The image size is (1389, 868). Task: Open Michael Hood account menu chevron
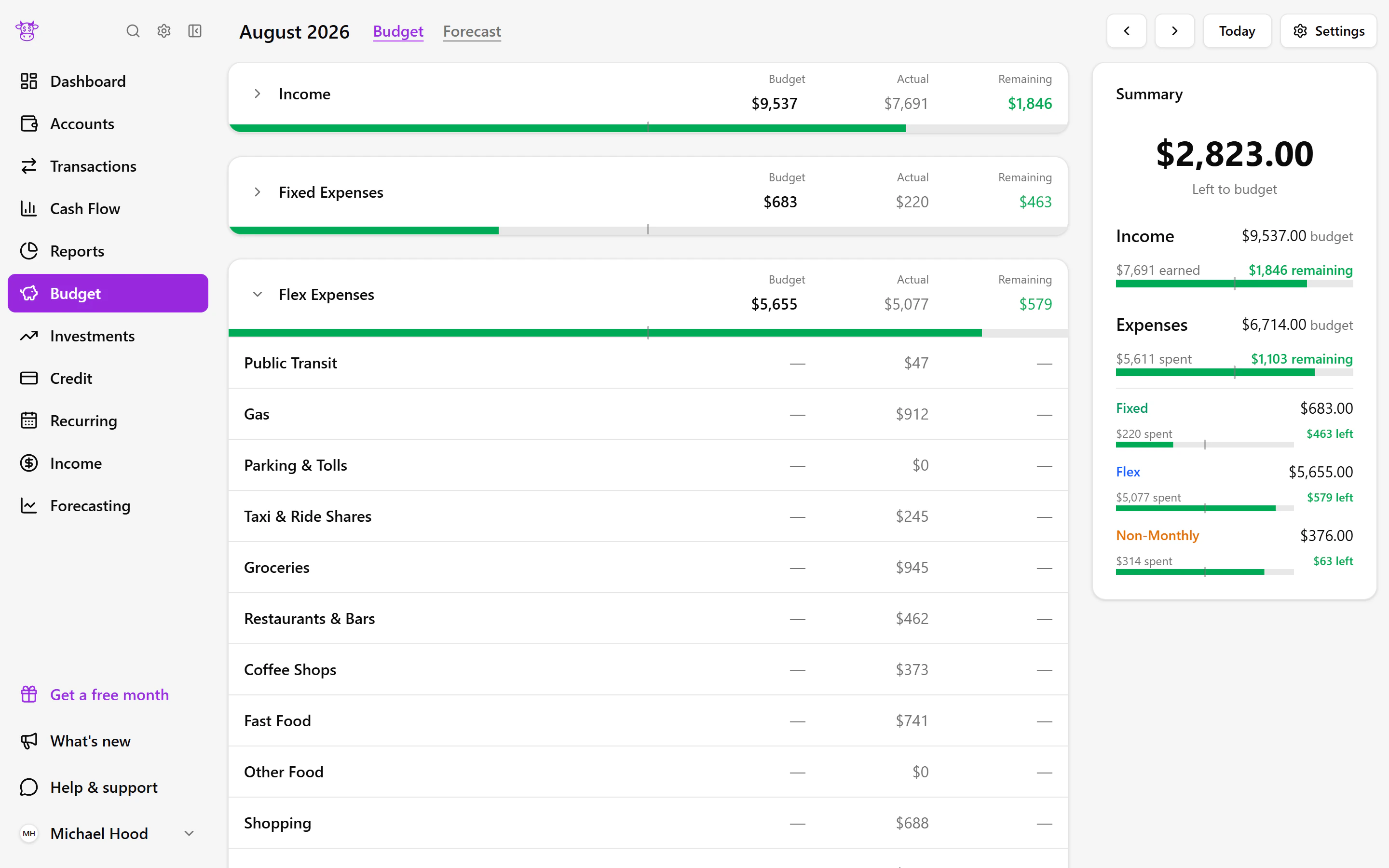pos(189,833)
